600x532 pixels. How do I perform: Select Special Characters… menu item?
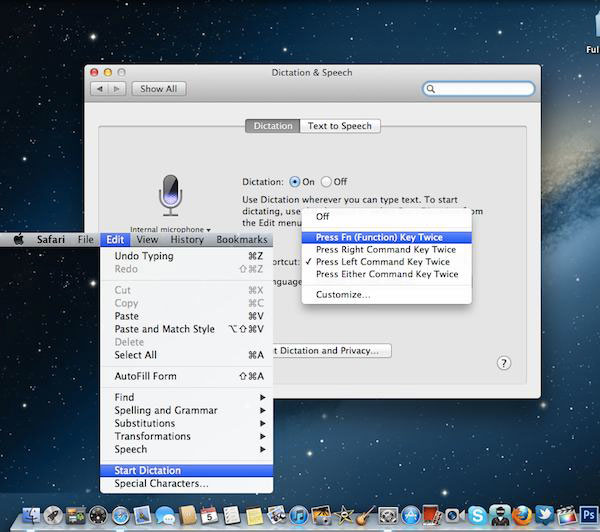click(x=187, y=484)
